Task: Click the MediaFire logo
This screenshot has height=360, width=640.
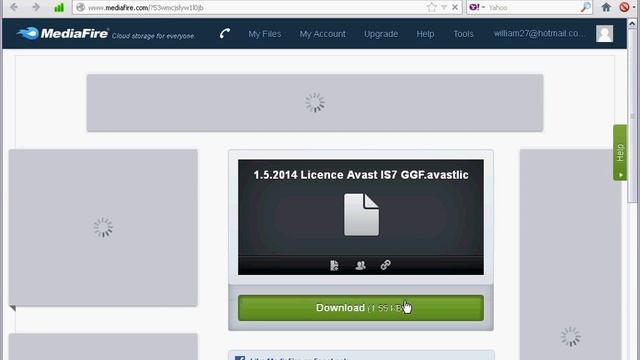Action: [x=63, y=33]
